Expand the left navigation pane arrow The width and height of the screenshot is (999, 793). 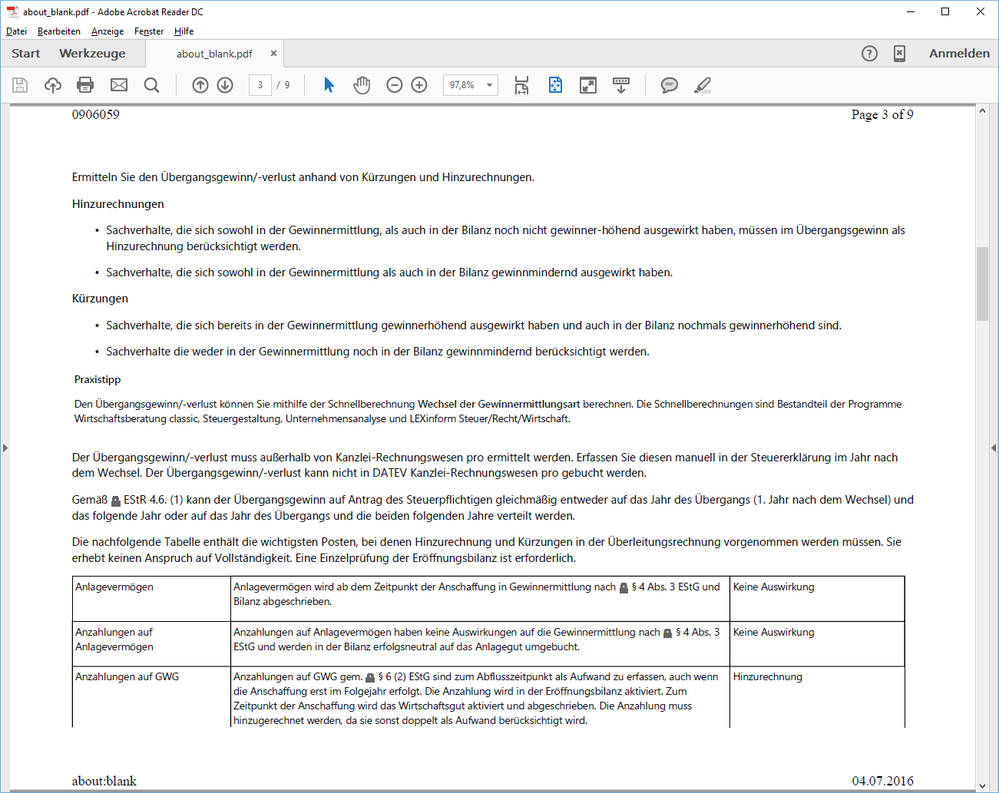coord(5,447)
